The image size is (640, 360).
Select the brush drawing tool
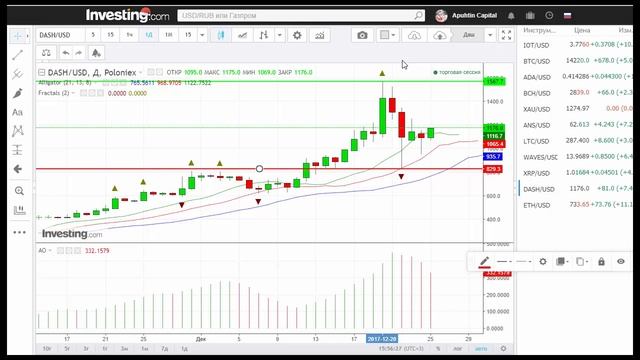(18, 93)
